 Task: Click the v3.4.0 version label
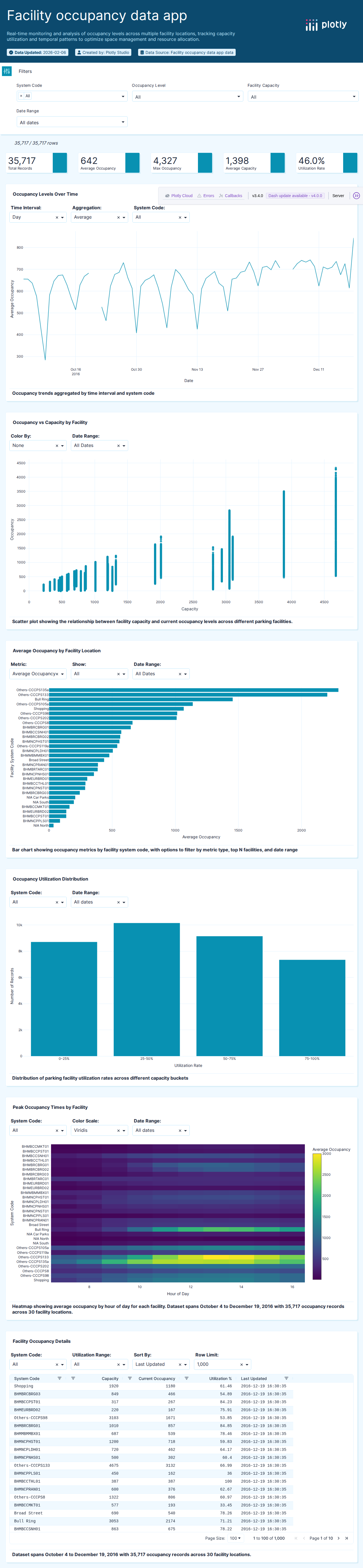(258, 196)
